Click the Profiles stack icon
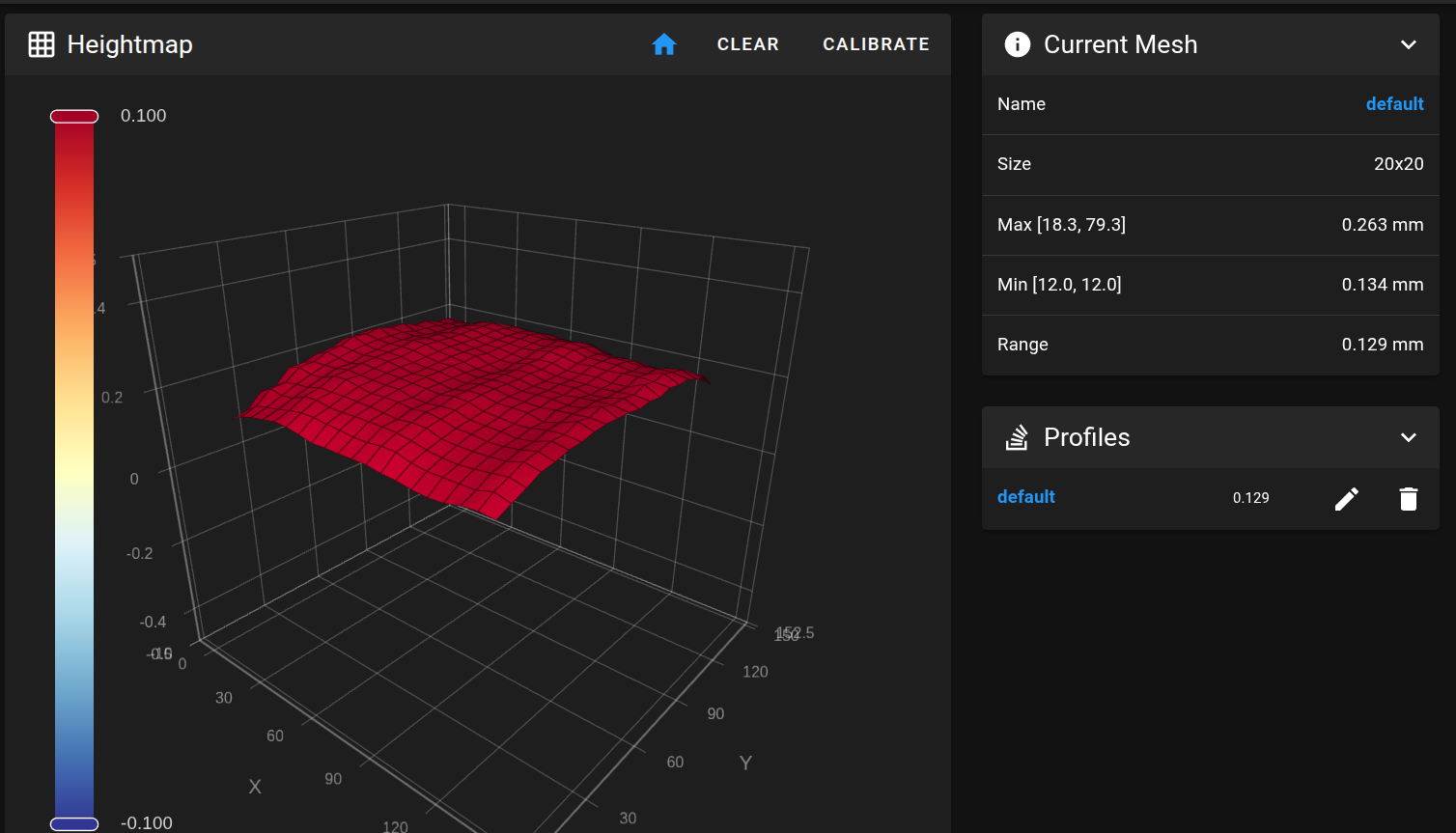1456x833 pixels. (1017, 437)
